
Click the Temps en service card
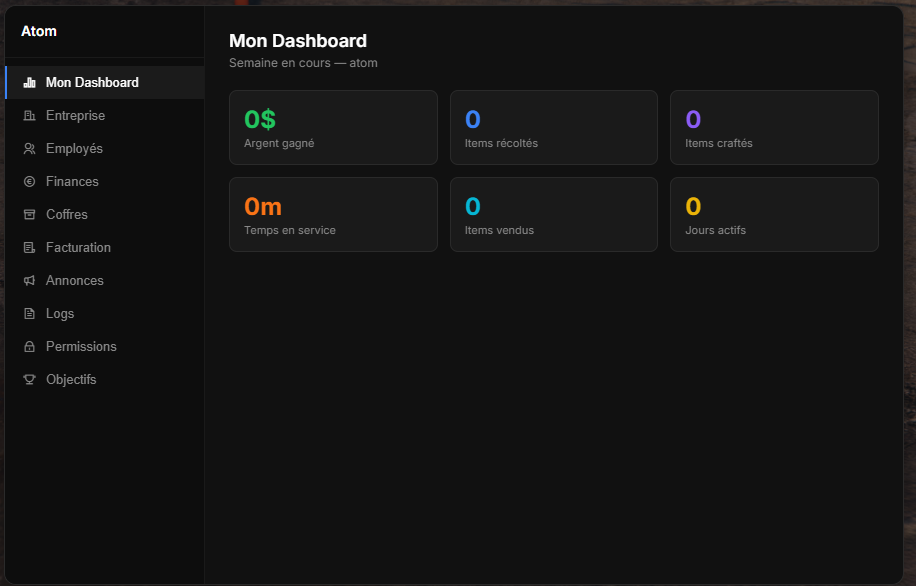click(333, 215)
